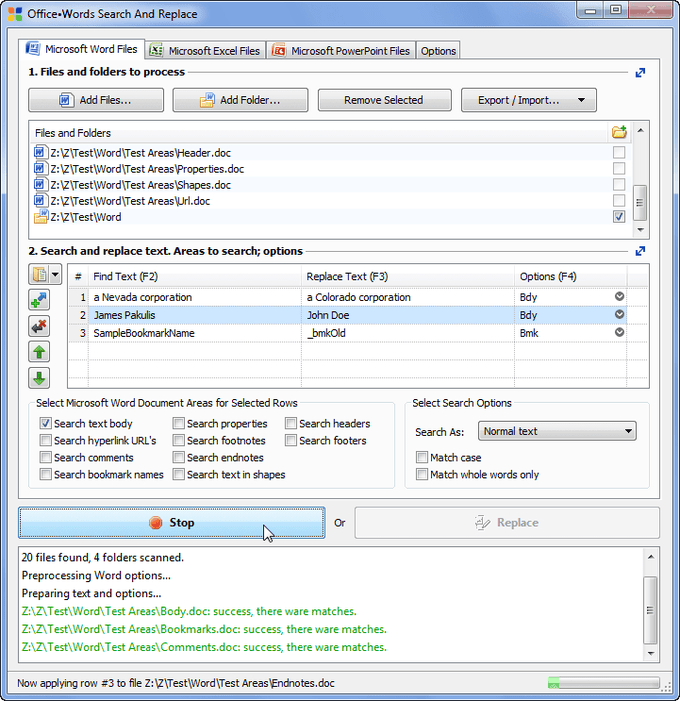Expand the Files and folders section
The width and height of the screenshot is (680, 701).
click(x=640, y=72)
